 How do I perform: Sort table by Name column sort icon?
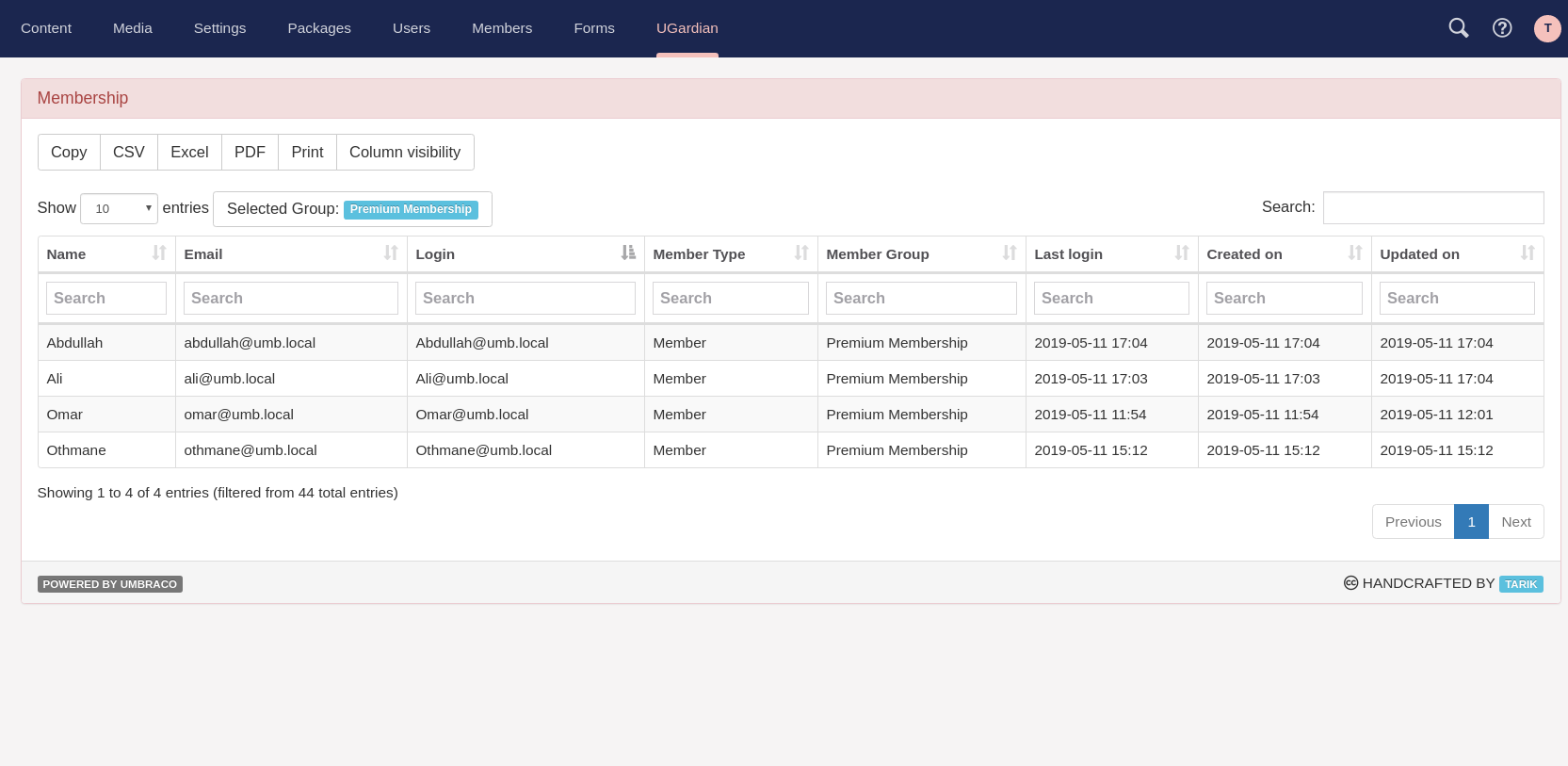[x=159, y=253]
